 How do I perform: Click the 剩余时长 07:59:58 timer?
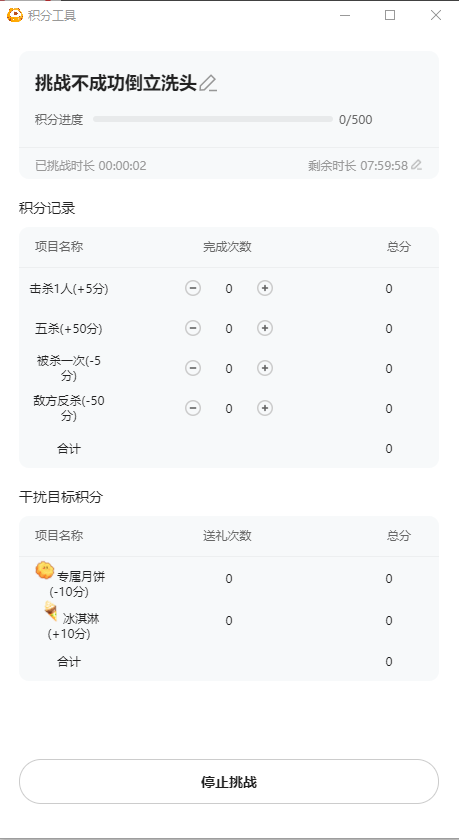(358, 166)
